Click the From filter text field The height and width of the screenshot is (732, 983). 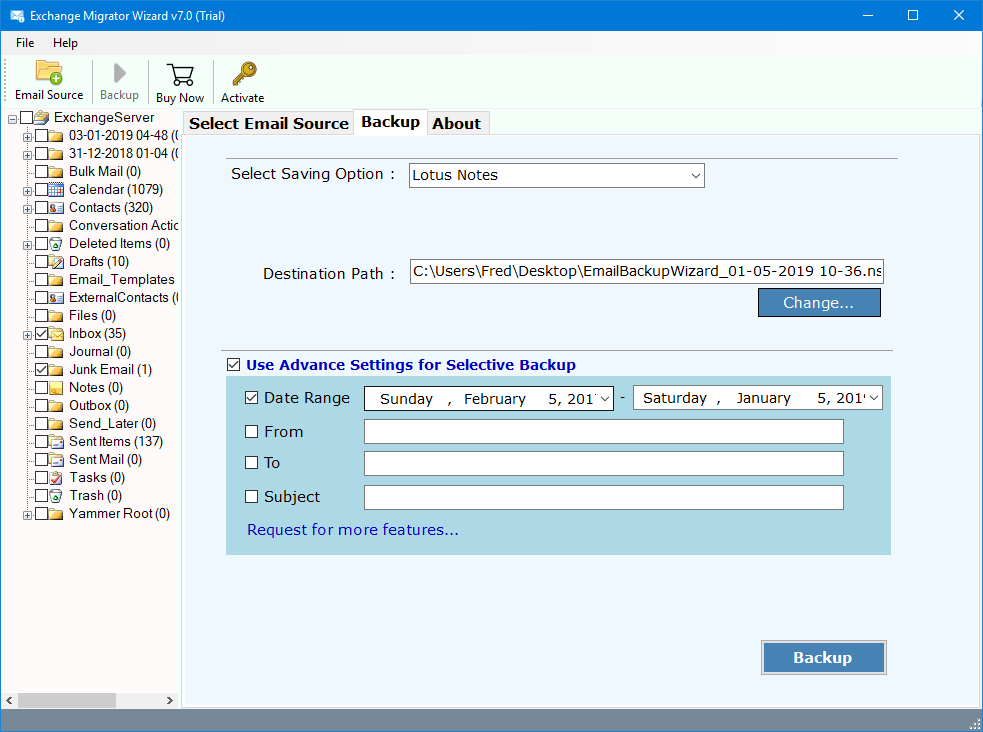[x=604, y=432]
